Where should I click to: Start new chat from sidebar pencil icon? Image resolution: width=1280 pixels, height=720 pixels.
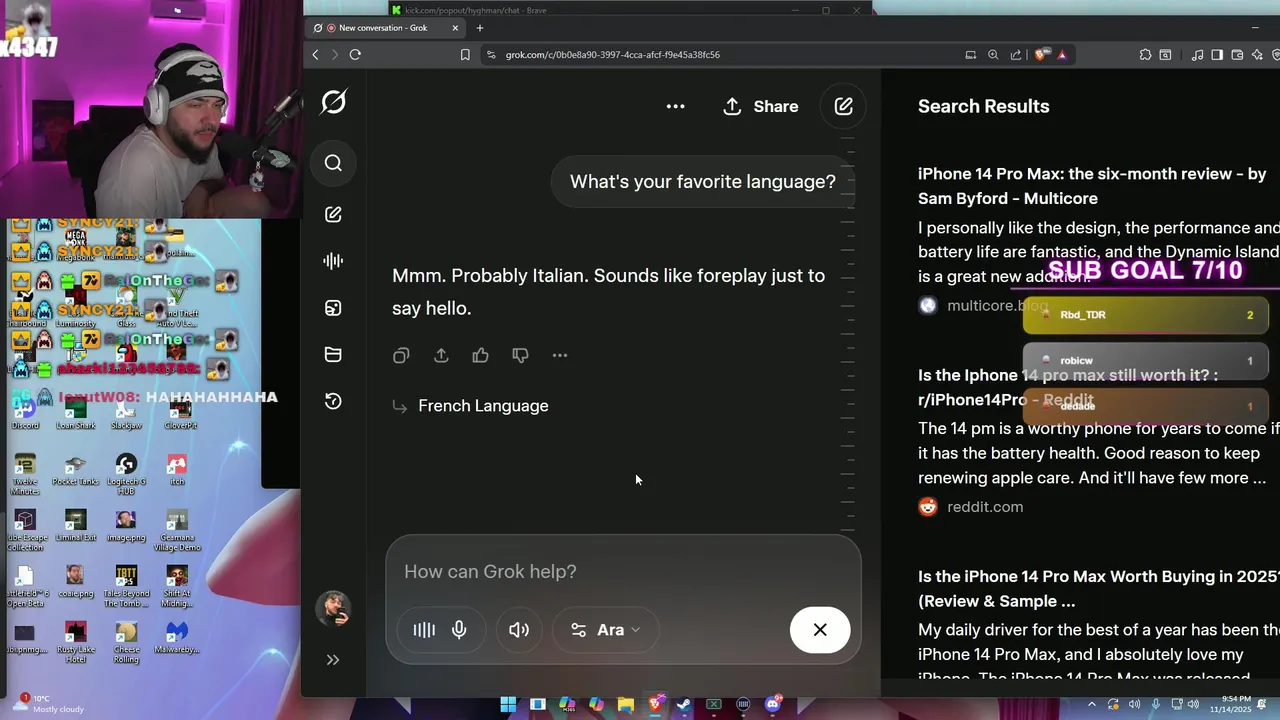click(x=333, y=214)
